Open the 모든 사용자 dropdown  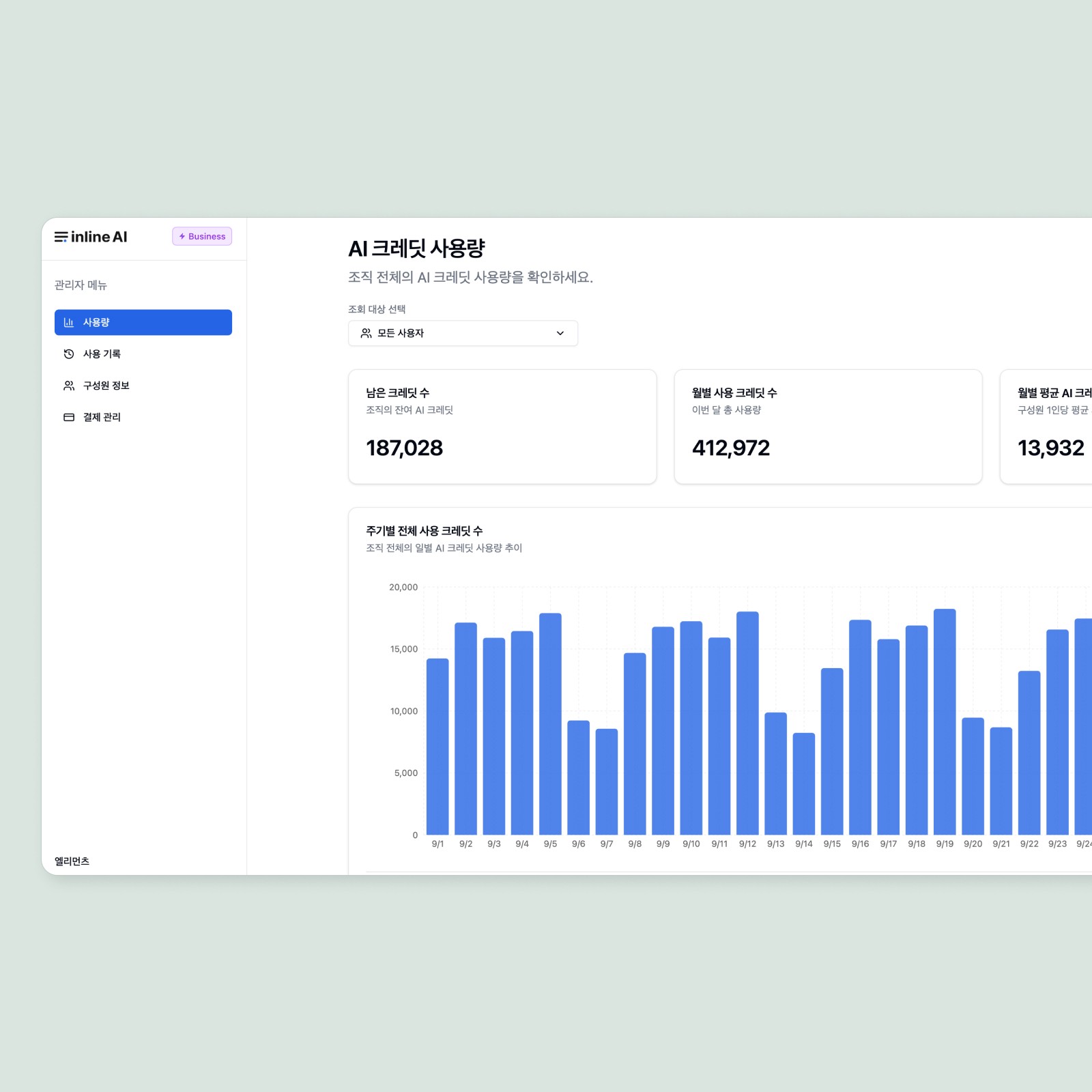point(463,333)
